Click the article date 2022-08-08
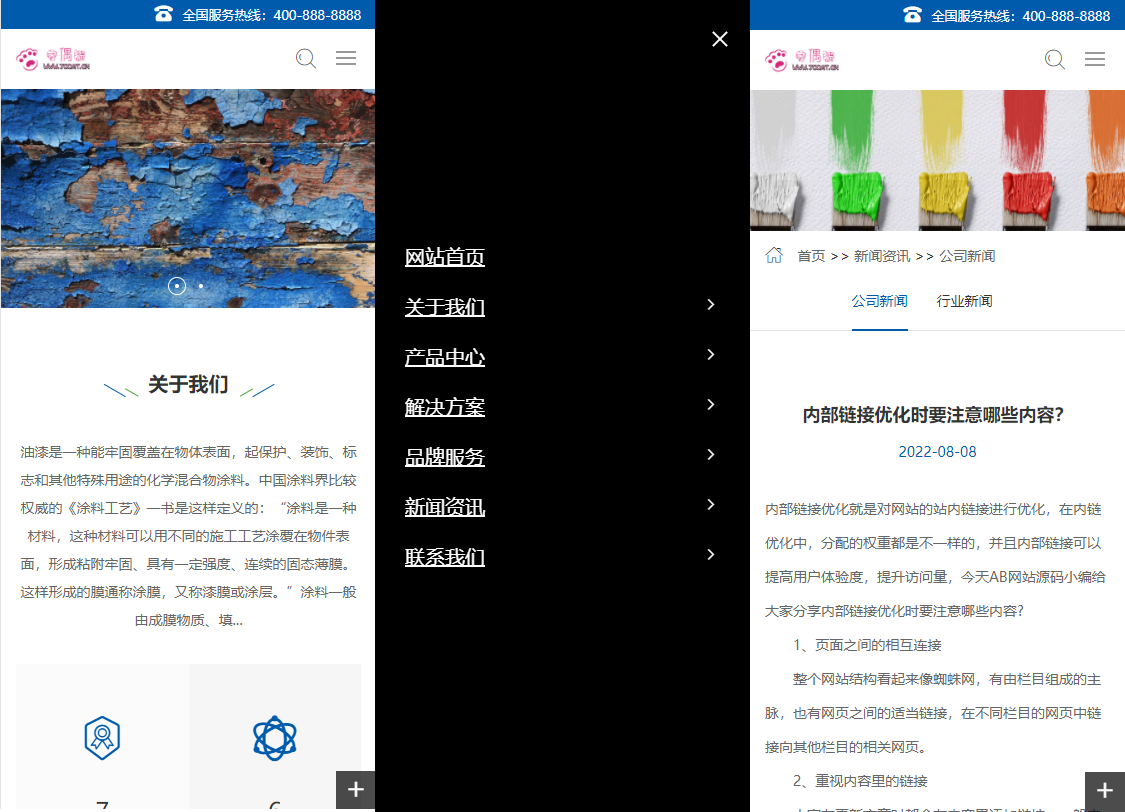Image resolution: width=1125 pixels, height=812 pixels. tap(937, 452)
